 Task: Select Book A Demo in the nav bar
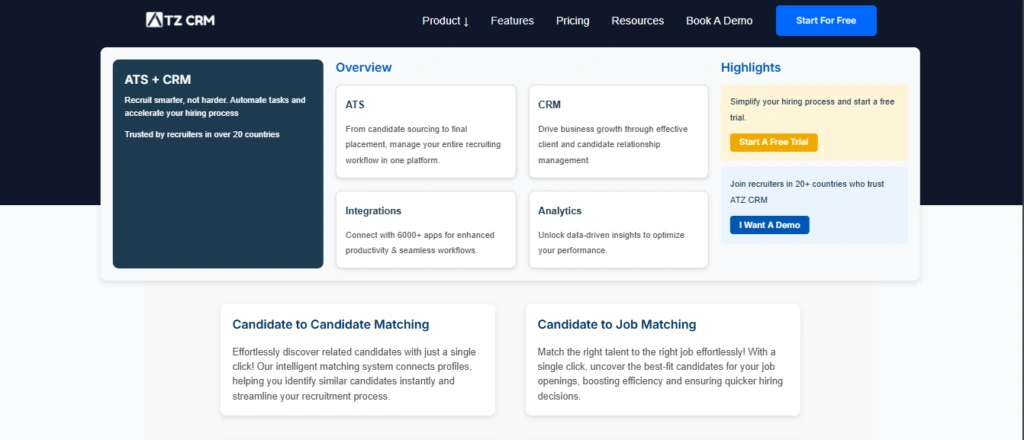click(719, 21)
